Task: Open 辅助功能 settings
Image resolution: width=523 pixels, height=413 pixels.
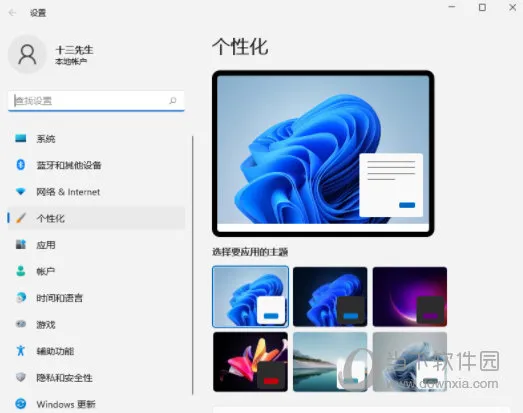Action: coord(96,351)
